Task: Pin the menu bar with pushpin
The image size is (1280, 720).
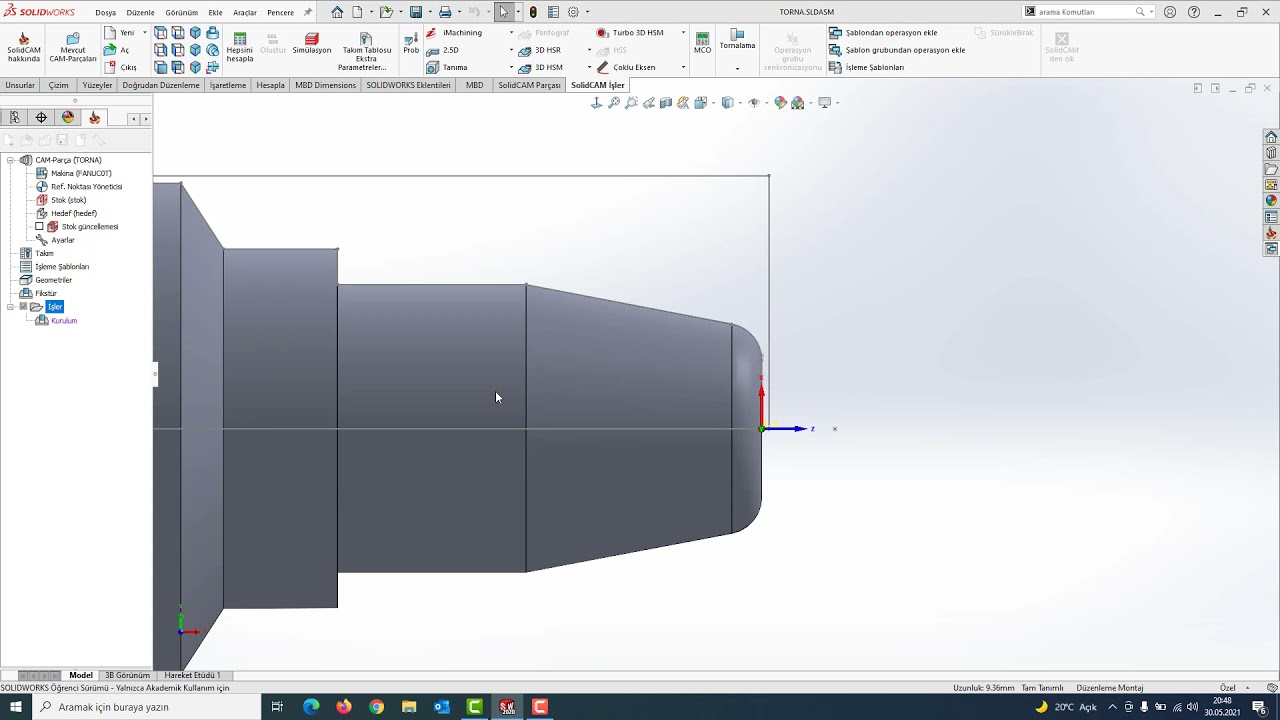Action: (x=307, y=12)
